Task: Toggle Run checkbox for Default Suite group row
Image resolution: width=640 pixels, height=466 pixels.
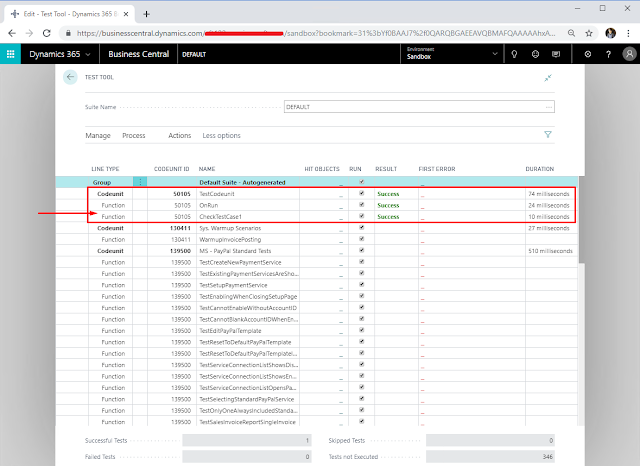Action: point(361,182)
